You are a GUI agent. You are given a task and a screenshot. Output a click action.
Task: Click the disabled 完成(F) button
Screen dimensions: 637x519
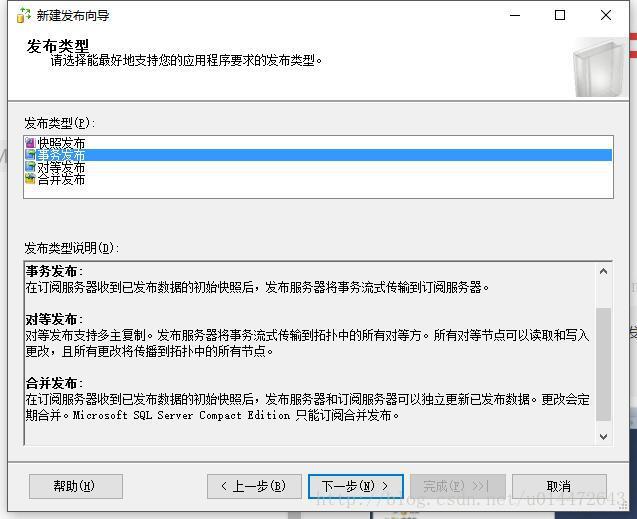pyautogui.click(x=457, y=486)
